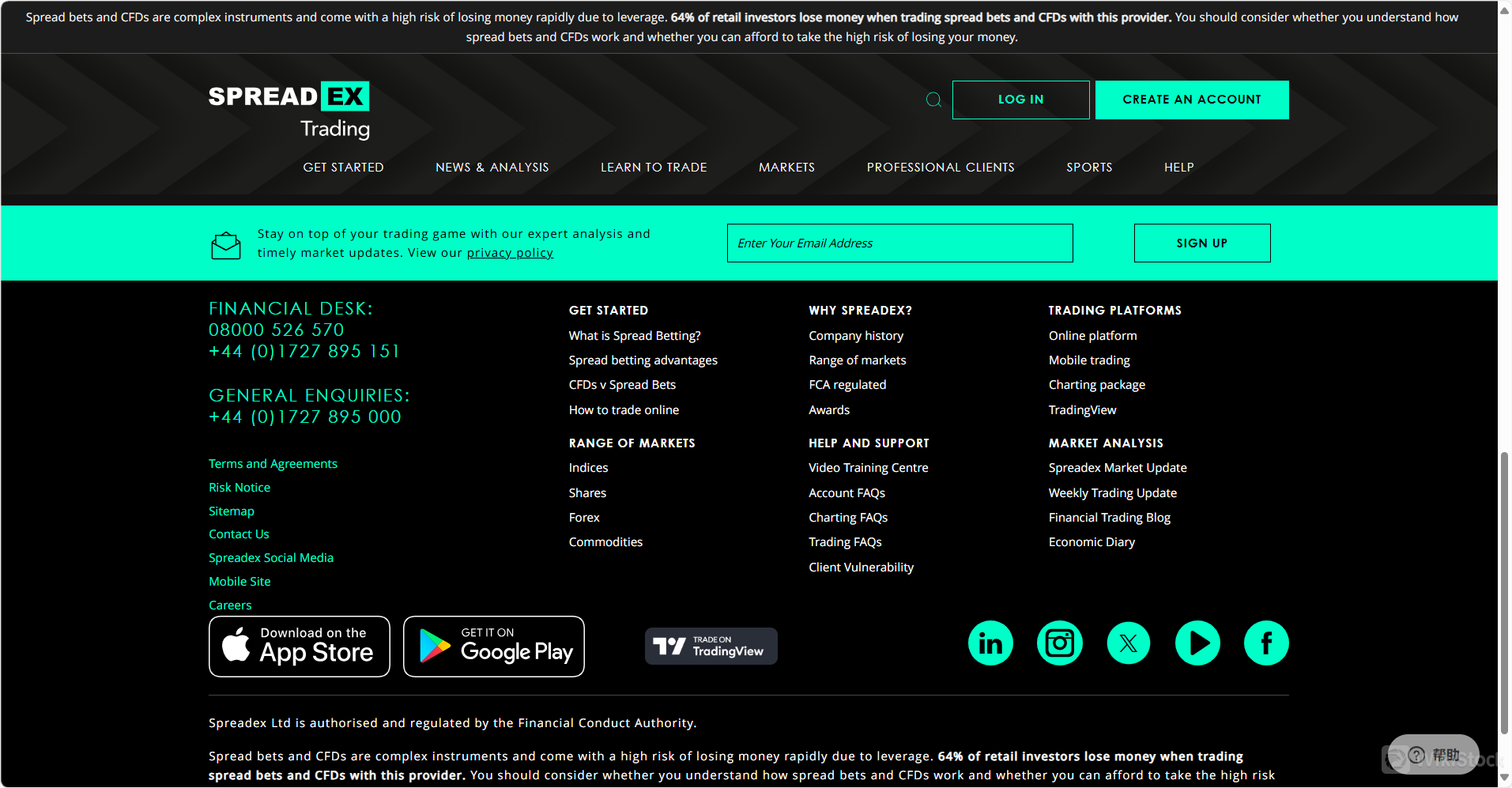
Task: Open Weekly Trading Update link
Action: (x=1113, y=493)
